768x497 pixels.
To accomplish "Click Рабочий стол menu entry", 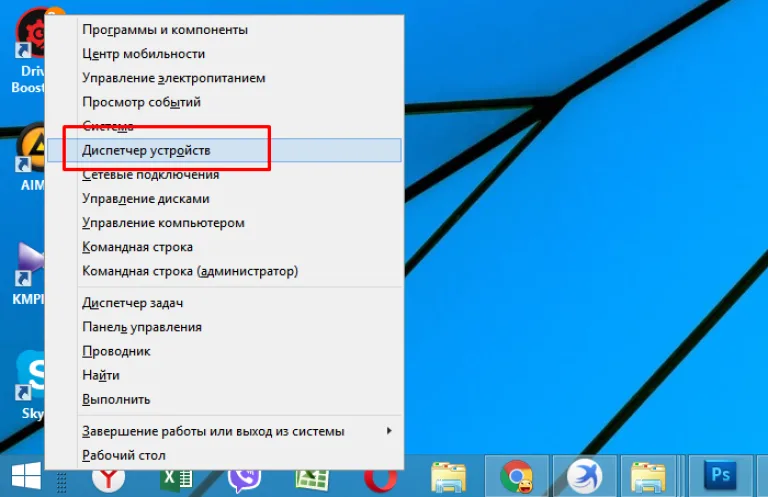I will click(x=224, y=455).
